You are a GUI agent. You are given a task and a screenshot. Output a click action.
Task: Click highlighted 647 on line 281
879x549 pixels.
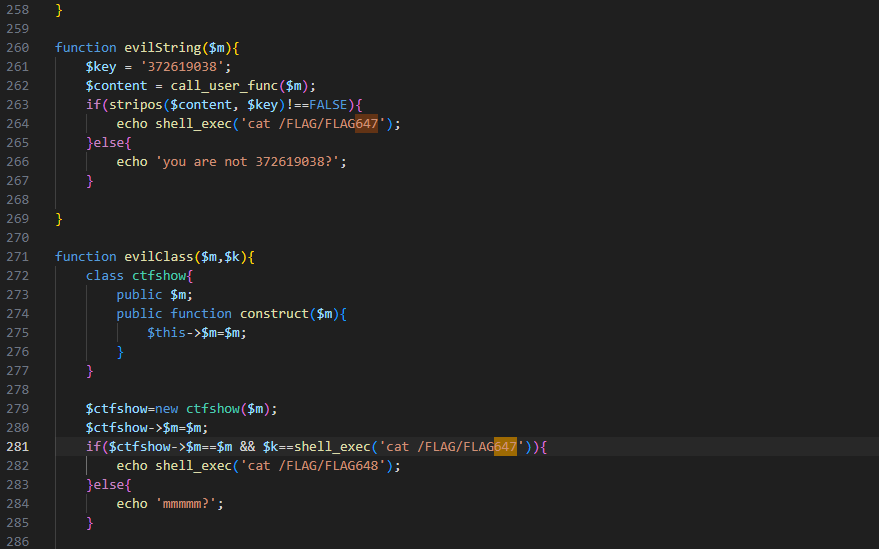point(505,447)
